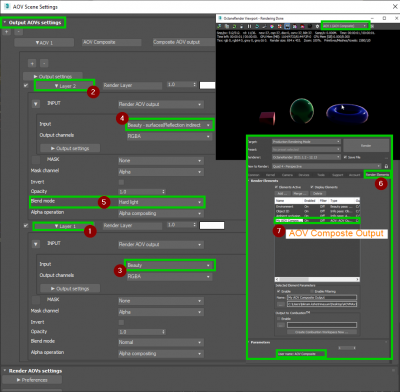The width and height of the screenshot is (400, 392).
Task: Click the black sphere icon in viewport toolbar
Action: 310,26
